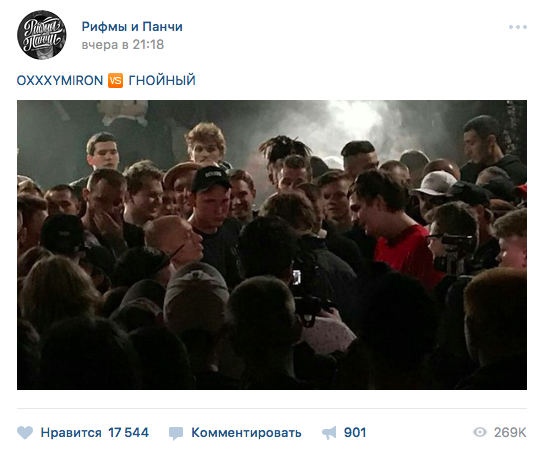Click the eye views icon

click(x=480, y=432)
